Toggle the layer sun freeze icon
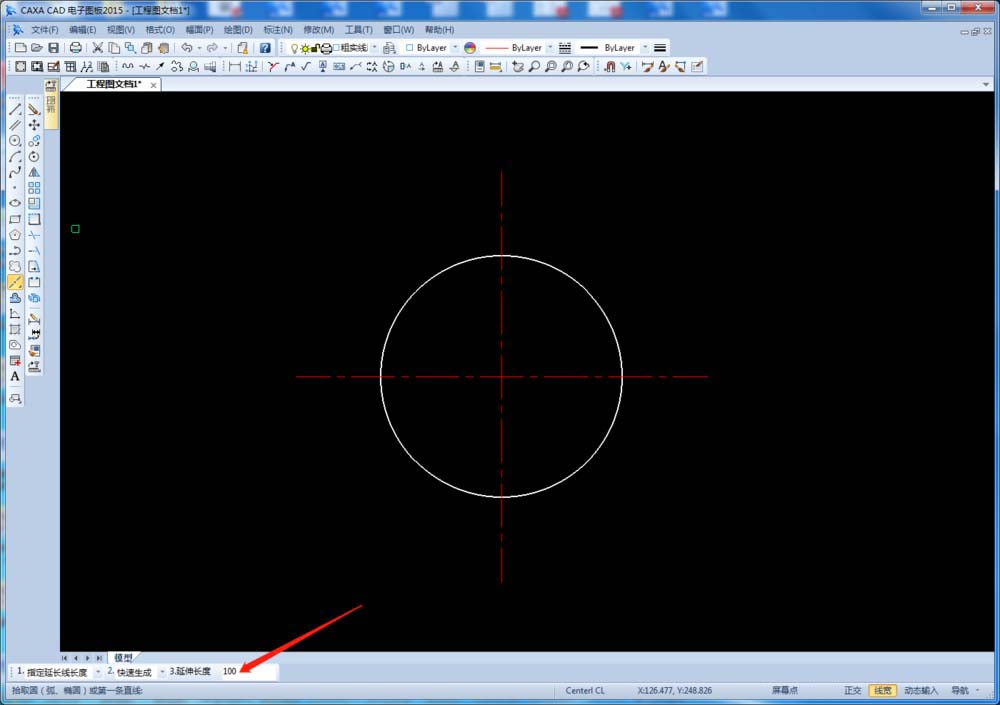The image size is (1000, 705). coord(305,48)
